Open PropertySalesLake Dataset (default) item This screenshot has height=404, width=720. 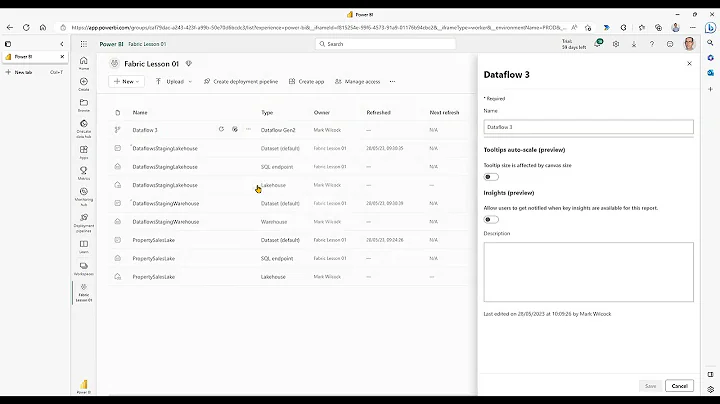click(153, 240)
